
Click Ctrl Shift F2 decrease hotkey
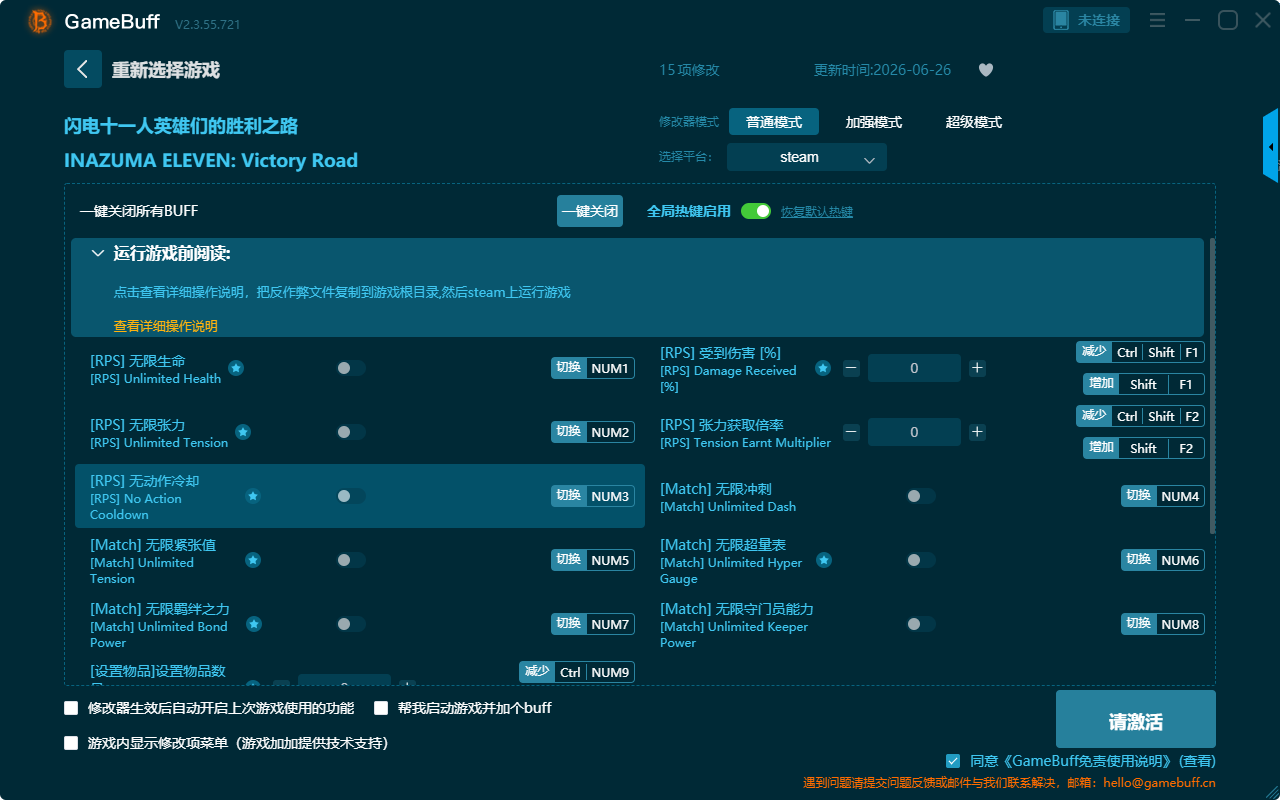coord(1140,416)
